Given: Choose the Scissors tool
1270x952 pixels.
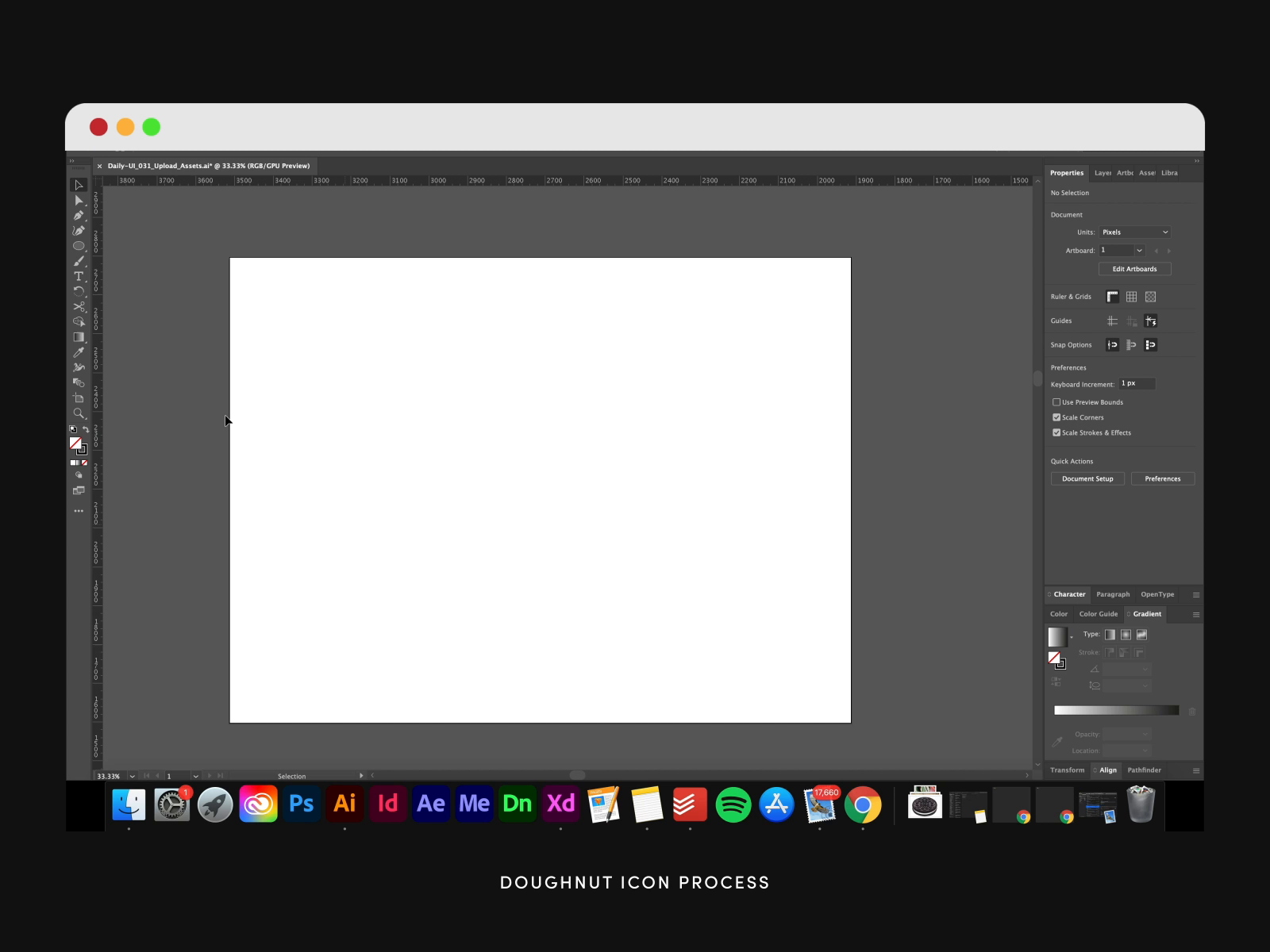Looking at the screenshot, I should pos(79,306).
